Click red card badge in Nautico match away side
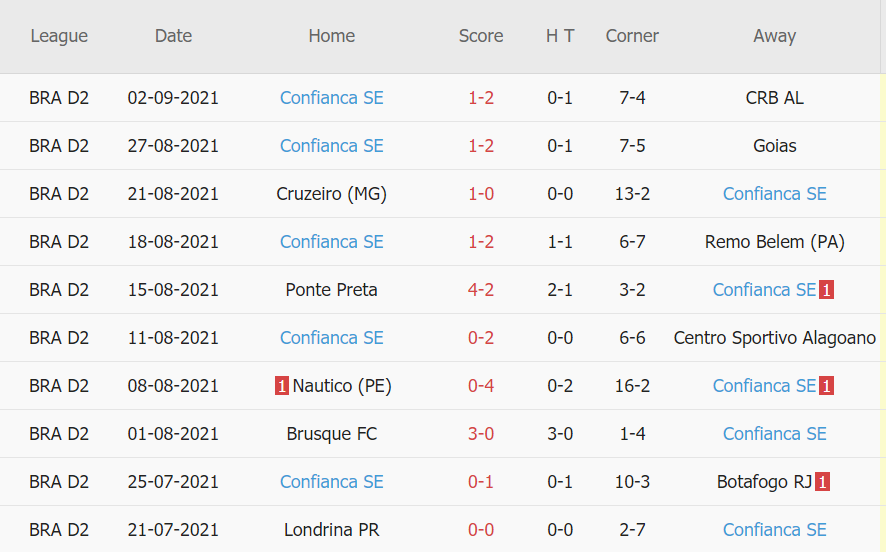Screen dimensions: 886x552 coord(826,386)
